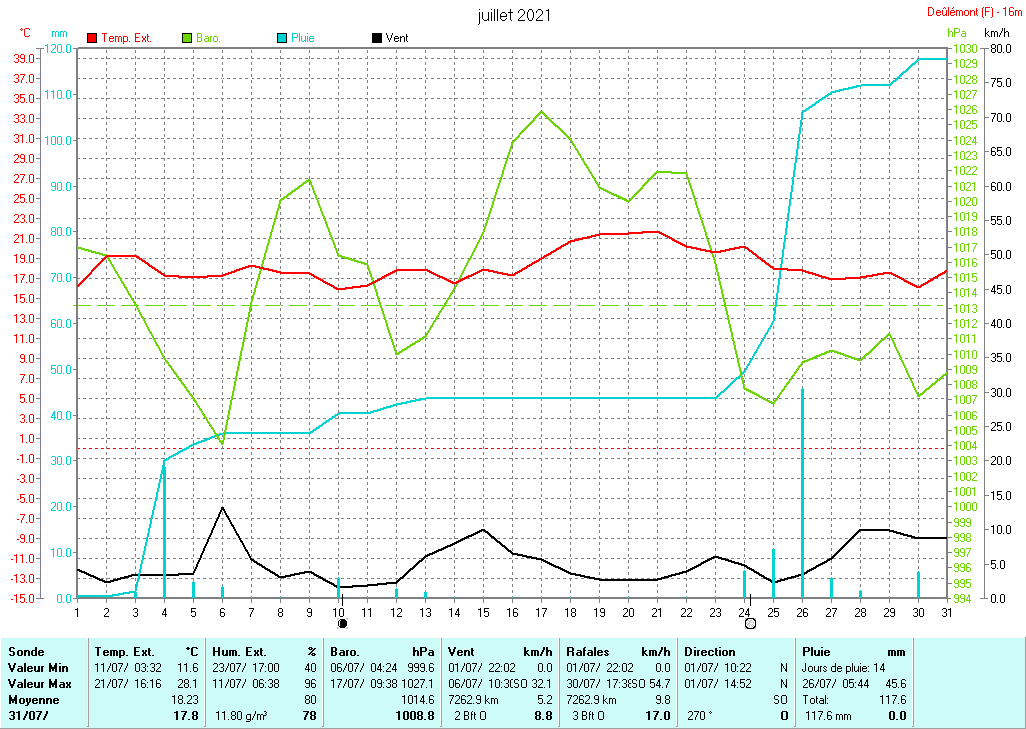The height and width of the screenshot is (729, 1026).
Task: Click the black Vent legend swatch
Action: point(377,38)
